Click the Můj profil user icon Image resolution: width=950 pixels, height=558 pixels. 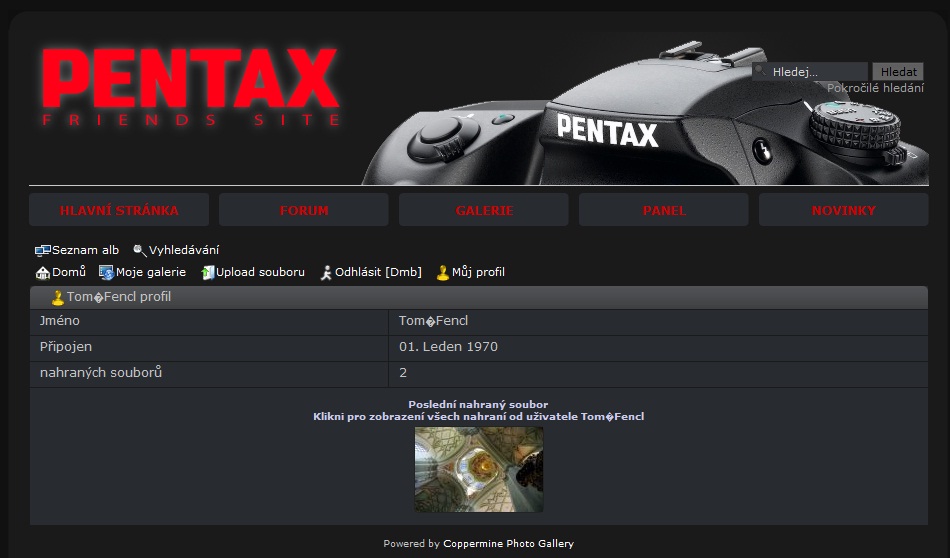(x=443, y=272)
